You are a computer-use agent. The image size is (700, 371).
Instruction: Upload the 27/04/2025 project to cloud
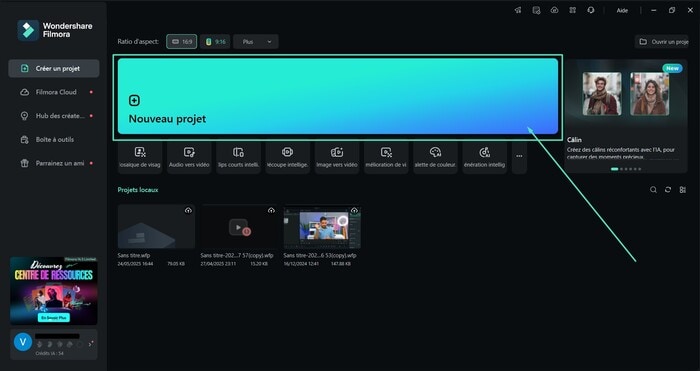(271, 210)
